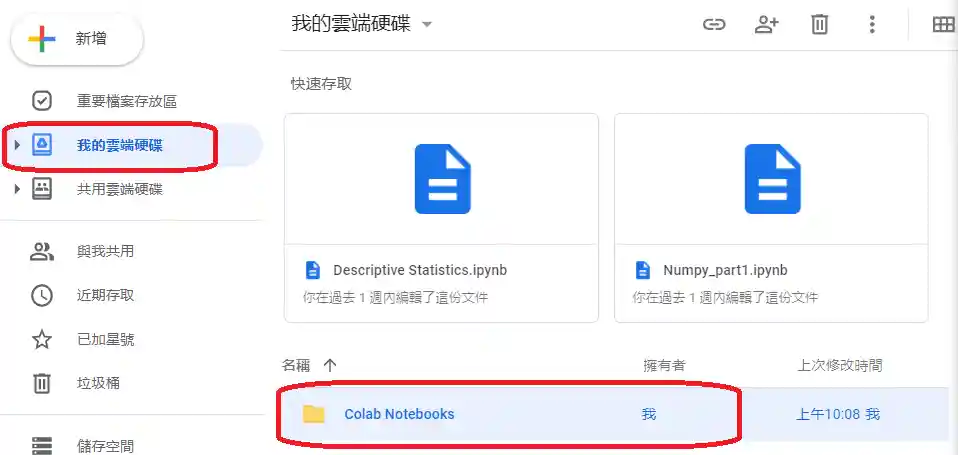Click the clock icon beside 近期存取

coord(42,296)
